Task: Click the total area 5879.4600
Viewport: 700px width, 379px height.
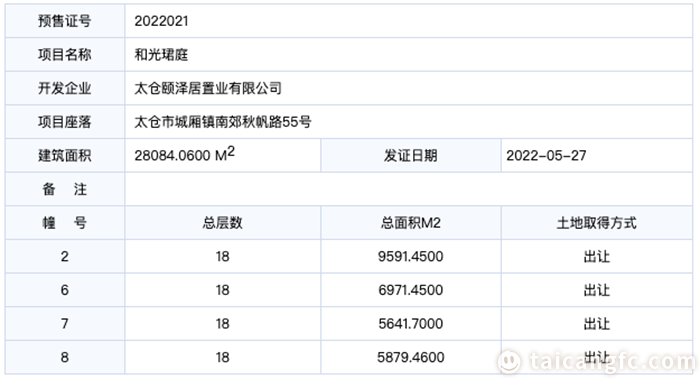Action: coord(411,357)
